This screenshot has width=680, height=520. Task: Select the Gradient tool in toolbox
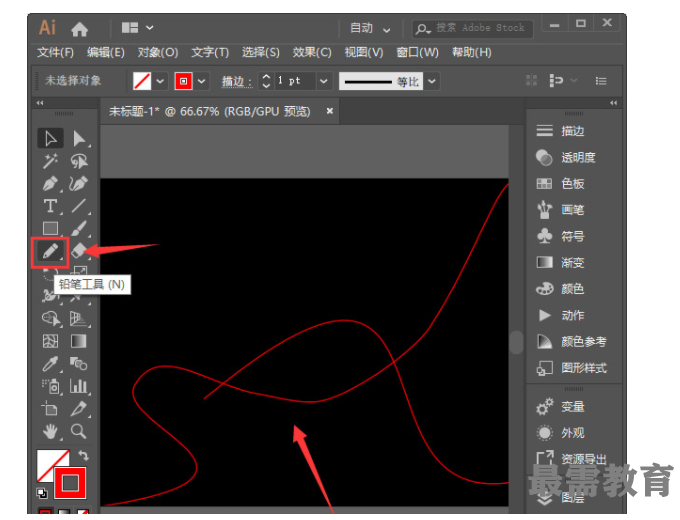click(79, 341)
